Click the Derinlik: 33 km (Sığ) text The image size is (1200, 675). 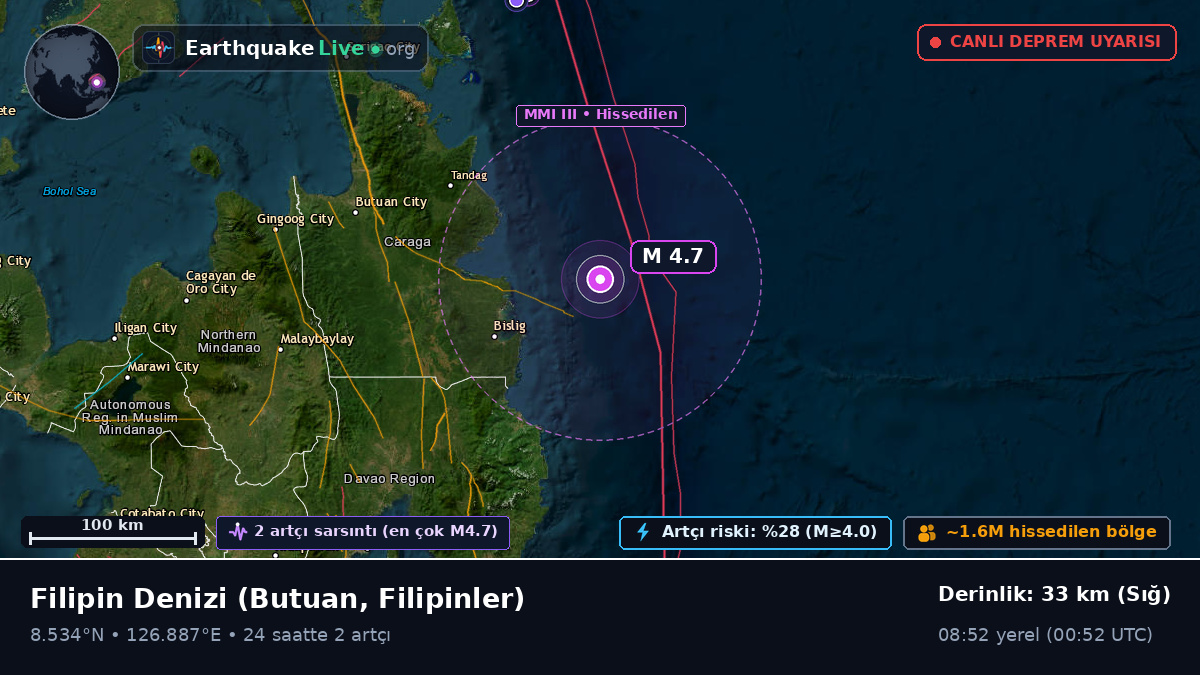tap(1054, 595)
